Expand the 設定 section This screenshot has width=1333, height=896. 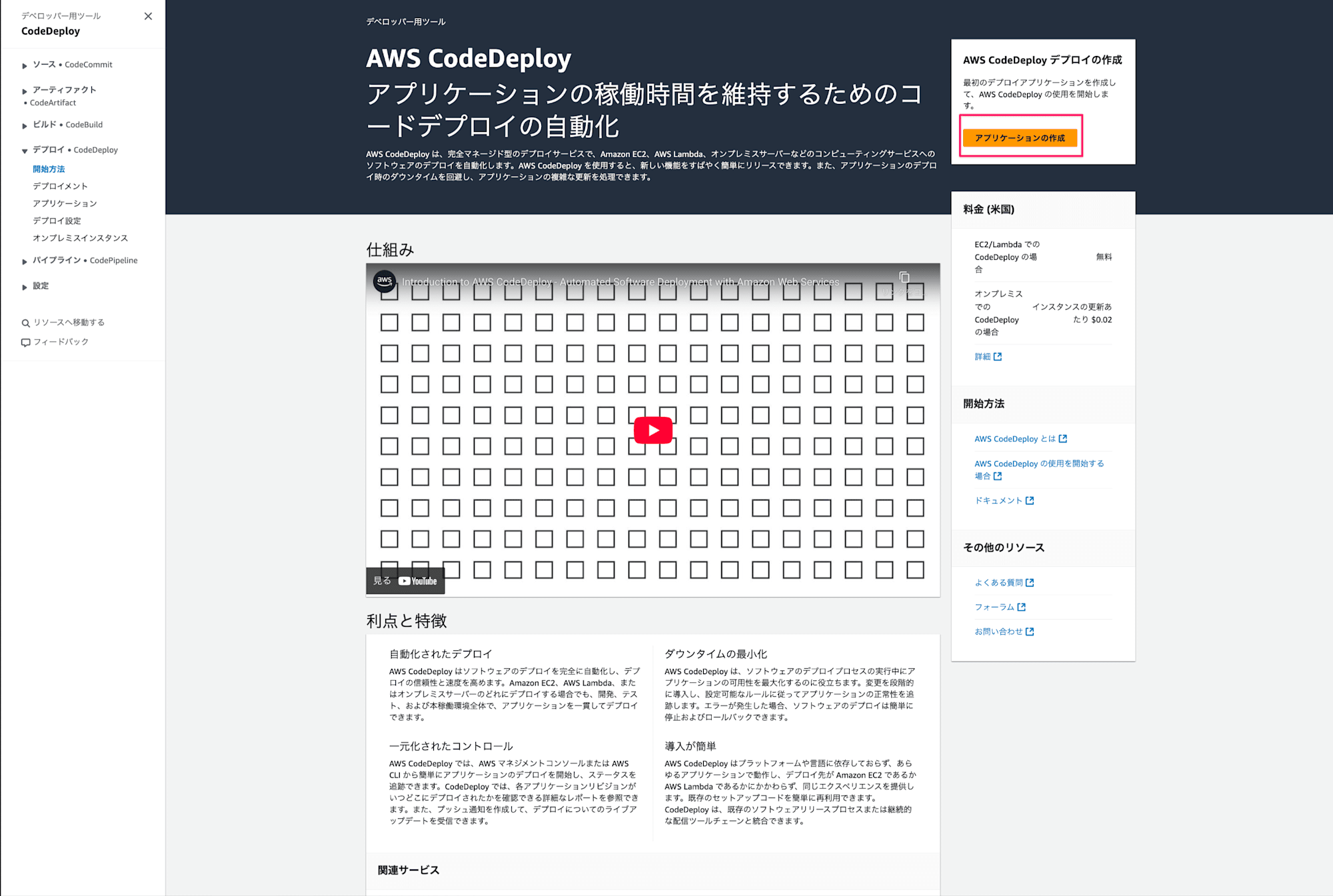[25, 287]
